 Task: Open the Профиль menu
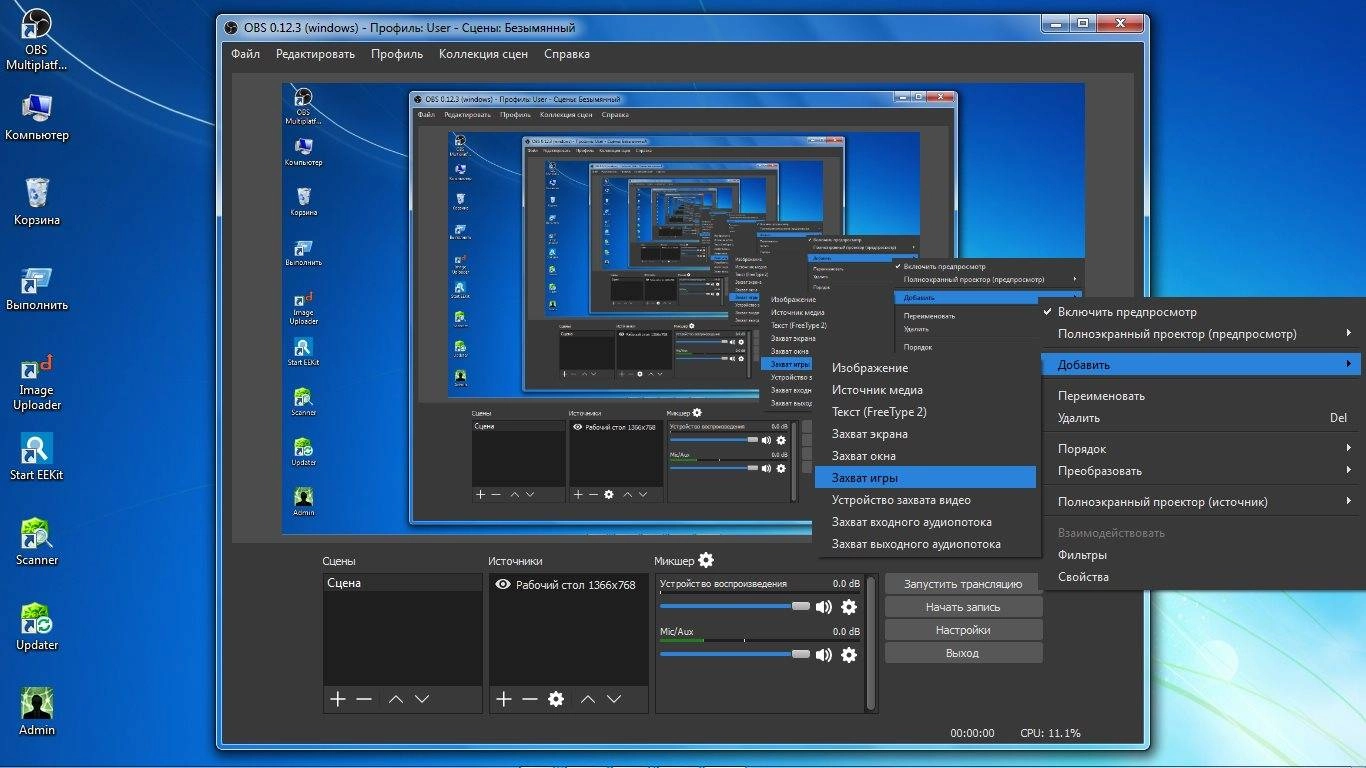(397, 54)
